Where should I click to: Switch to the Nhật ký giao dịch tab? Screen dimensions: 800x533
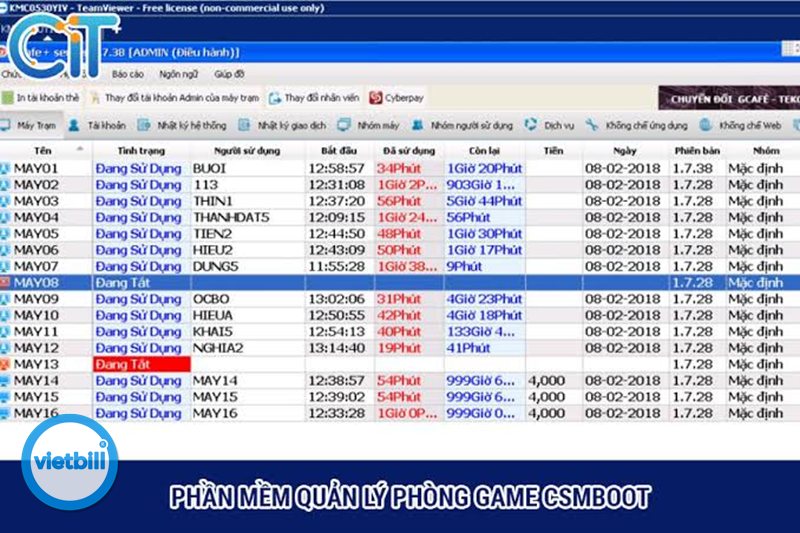click(282, 125)
